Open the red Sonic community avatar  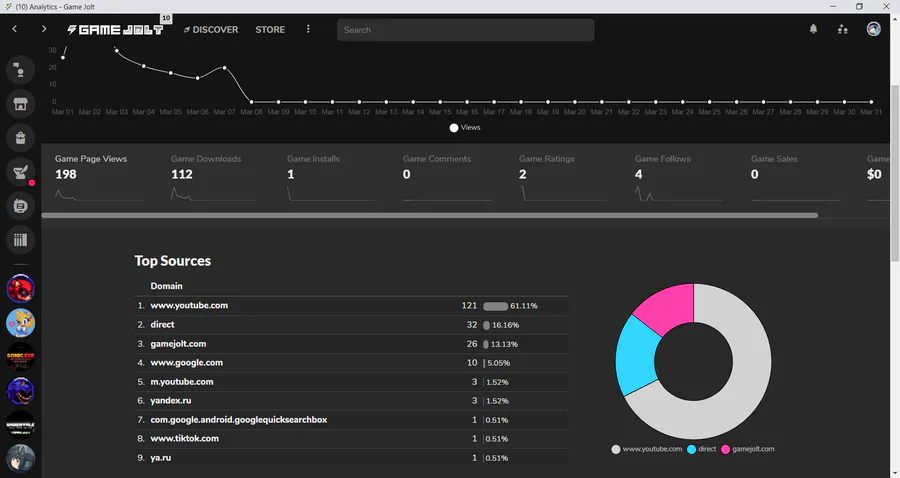(21, 289)
